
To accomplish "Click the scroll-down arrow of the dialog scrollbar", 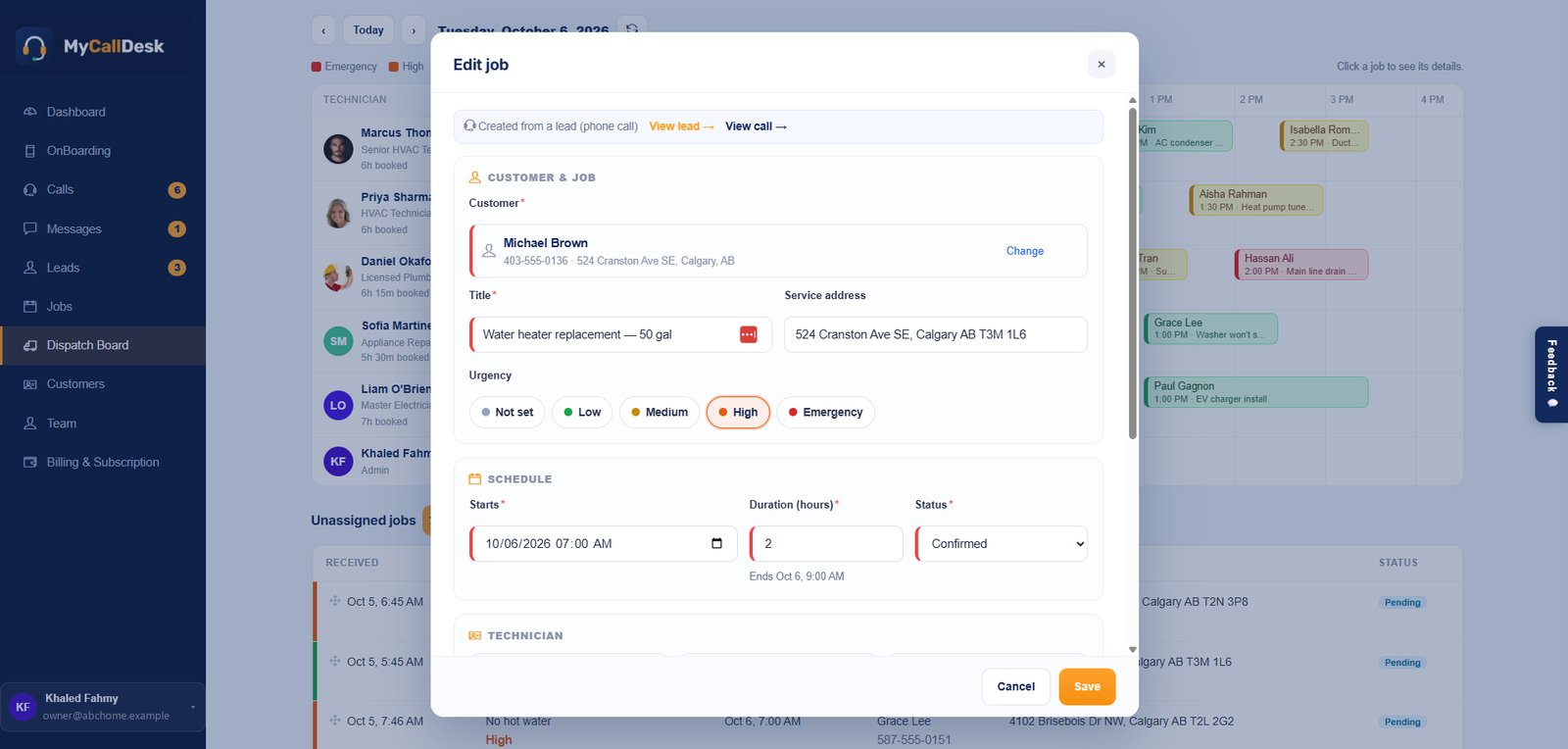I will 1133,649.
